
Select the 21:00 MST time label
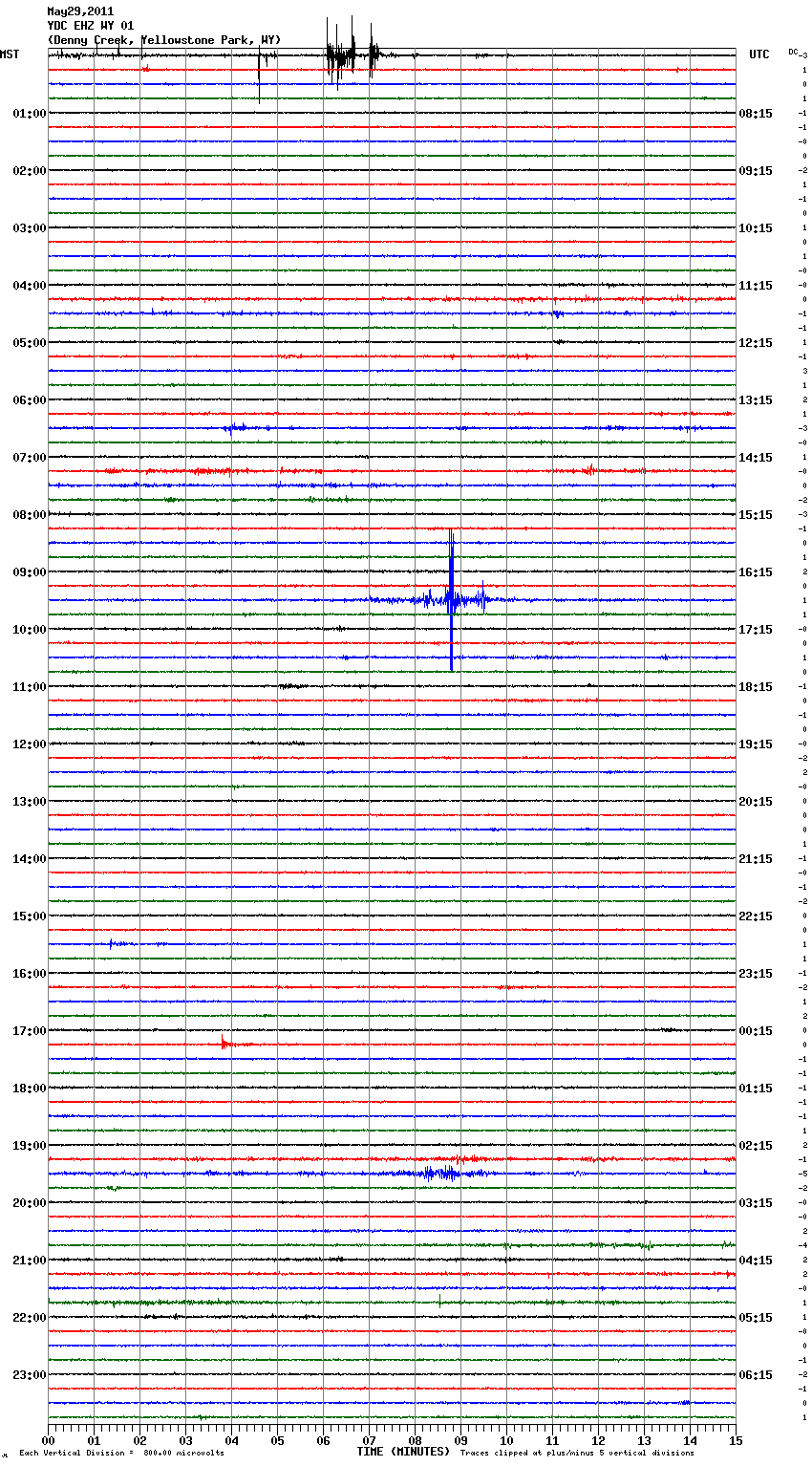[30, 1261]
